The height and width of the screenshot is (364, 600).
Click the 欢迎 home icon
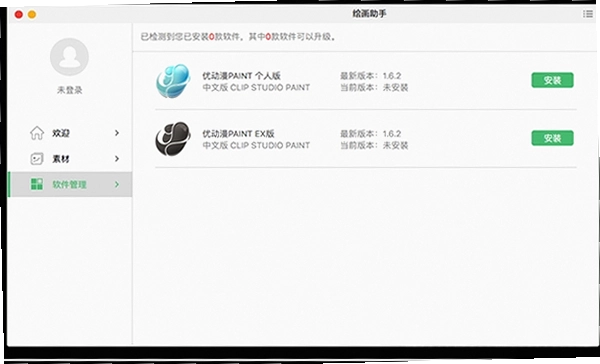pyautogui.click(x=37, y=133)
